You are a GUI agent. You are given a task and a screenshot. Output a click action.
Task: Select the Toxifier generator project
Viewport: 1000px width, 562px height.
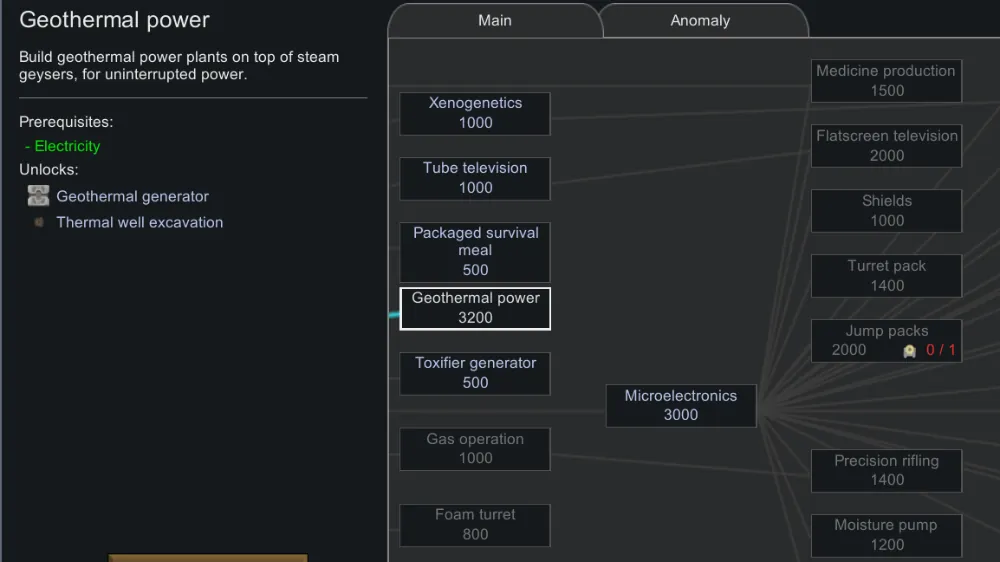[x=475, y=373]
